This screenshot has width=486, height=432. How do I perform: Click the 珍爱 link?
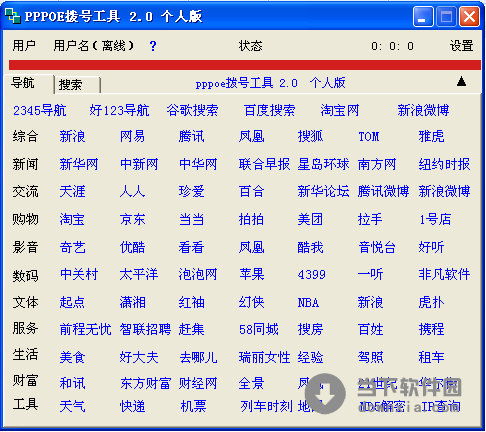pyautogui.click(x=191, y=192)
